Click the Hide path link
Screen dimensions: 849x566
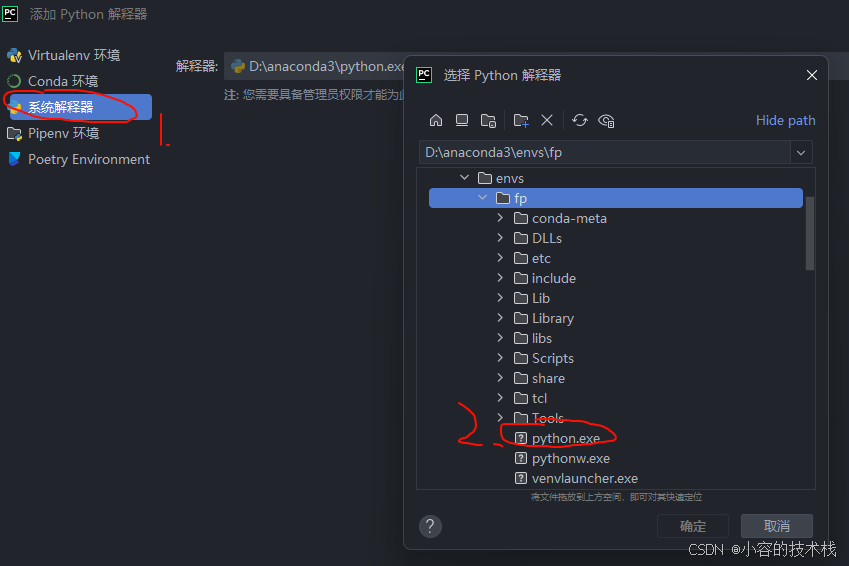(785, 120)
